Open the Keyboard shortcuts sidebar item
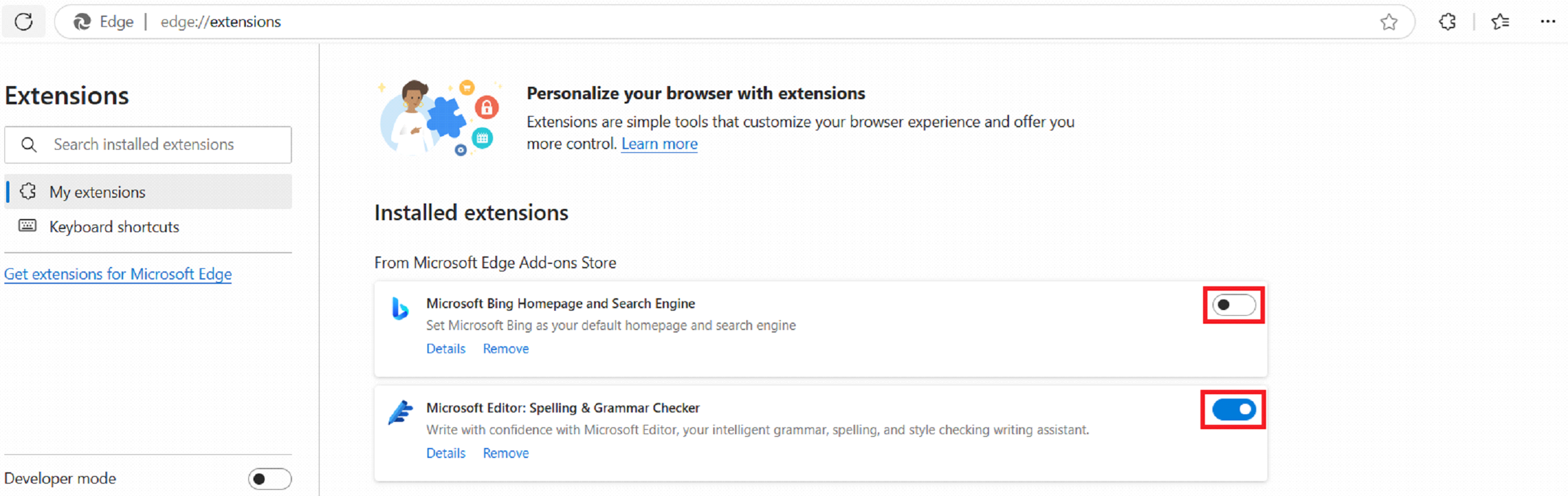The height and width of the screenshot is (496, 1568). [149, 226]
